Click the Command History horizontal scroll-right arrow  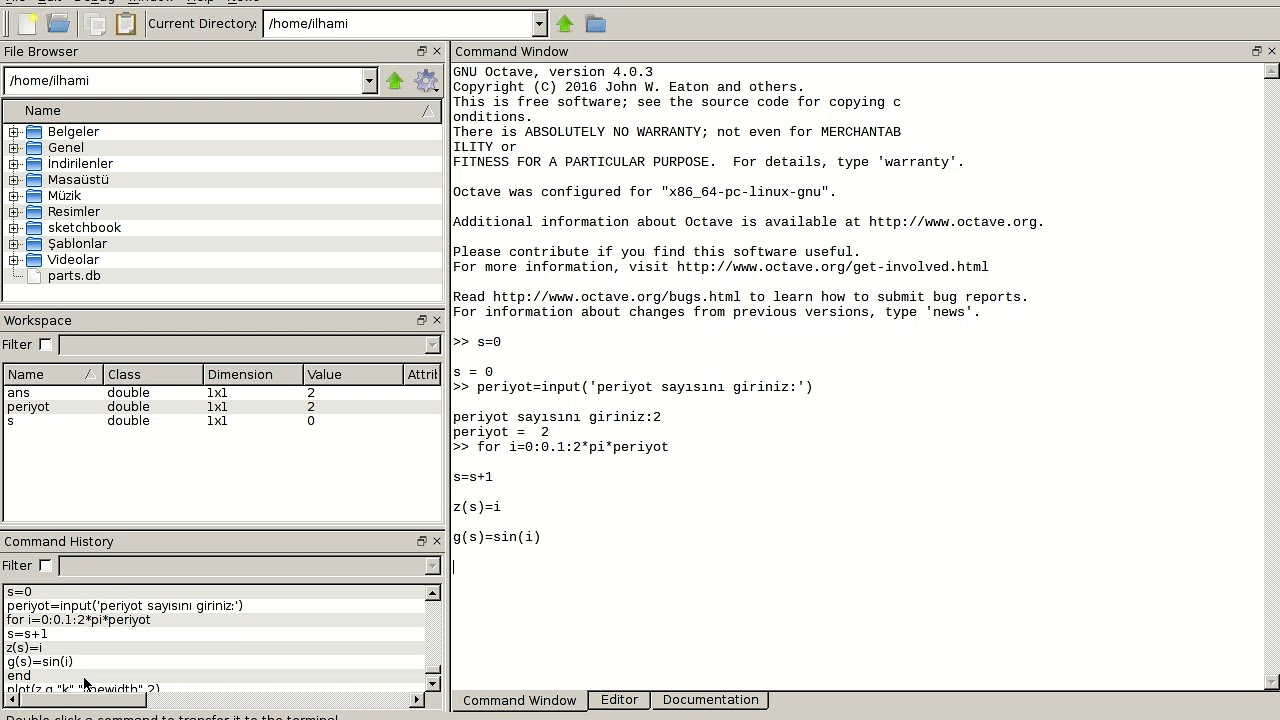tap(417, 699)
